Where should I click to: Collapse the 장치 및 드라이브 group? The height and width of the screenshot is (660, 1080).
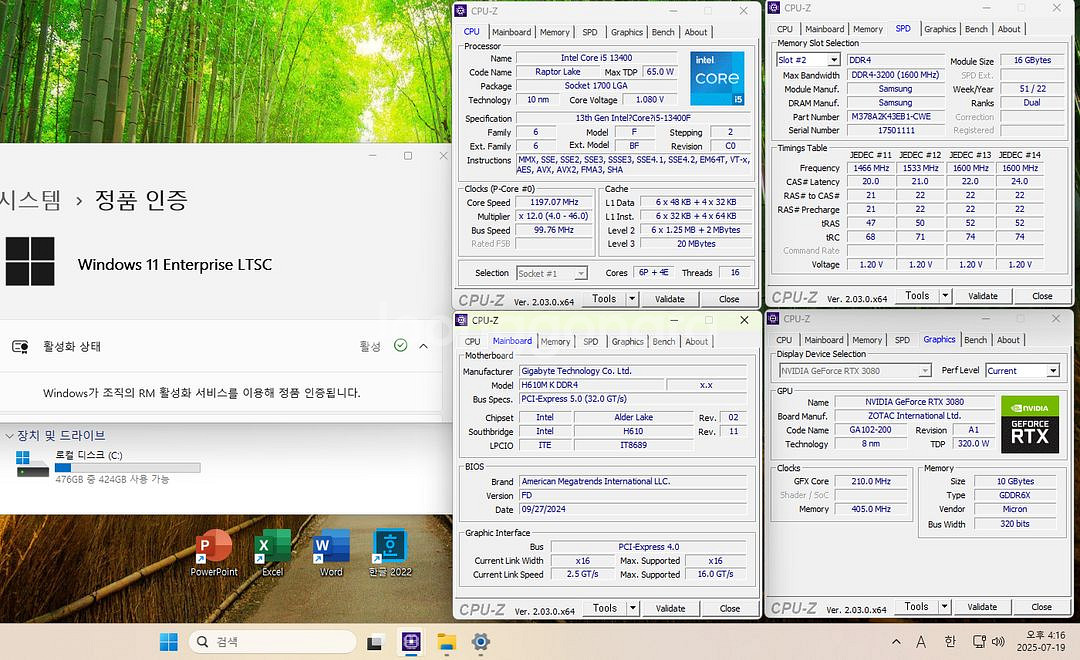click(10, 435)
